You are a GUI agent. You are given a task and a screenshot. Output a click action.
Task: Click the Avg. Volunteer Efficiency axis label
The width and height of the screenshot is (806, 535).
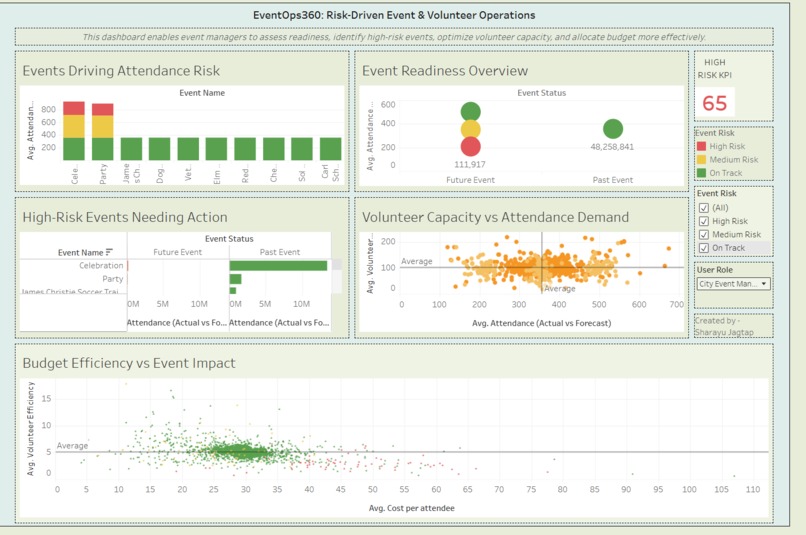click(31, 429)
